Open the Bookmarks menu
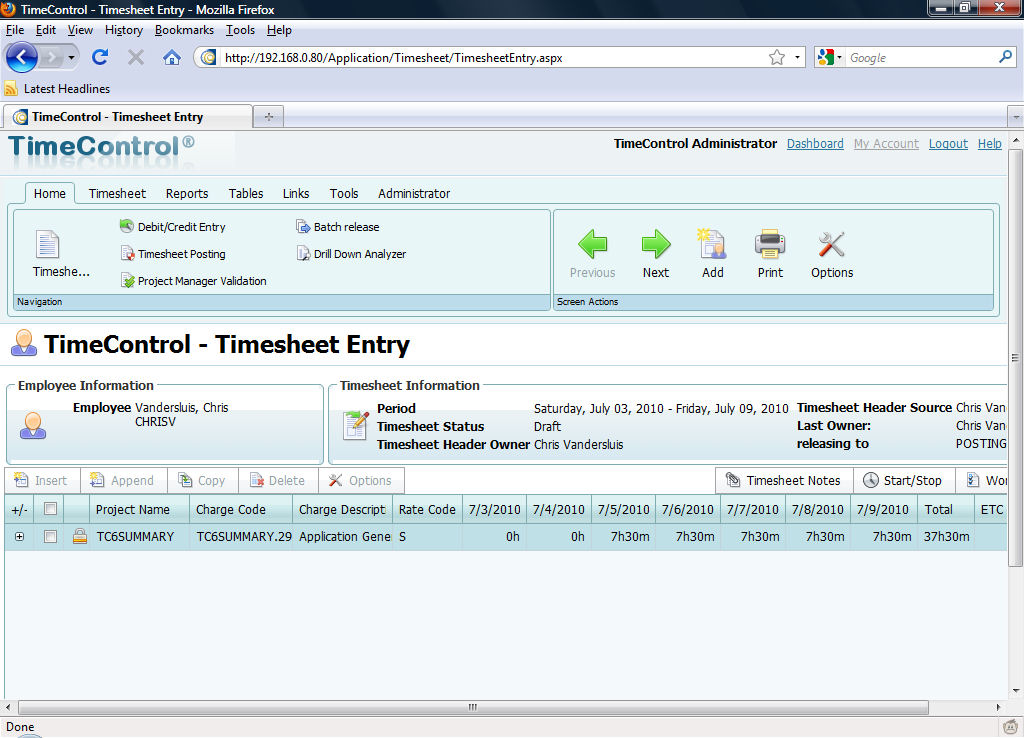Image resolution: width=1024 pixels, height=738 pixels. pyautogui.click(x=184, y=30)
